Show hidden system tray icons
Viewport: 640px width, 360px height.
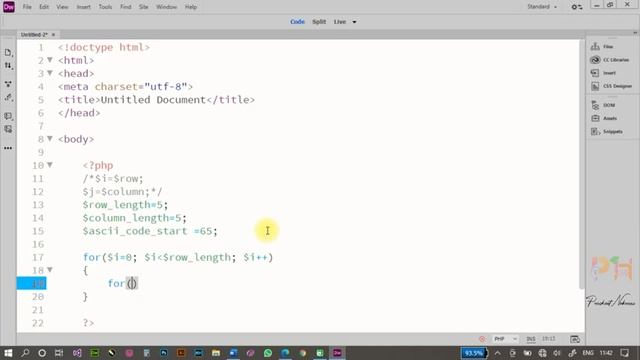(498, 353)
